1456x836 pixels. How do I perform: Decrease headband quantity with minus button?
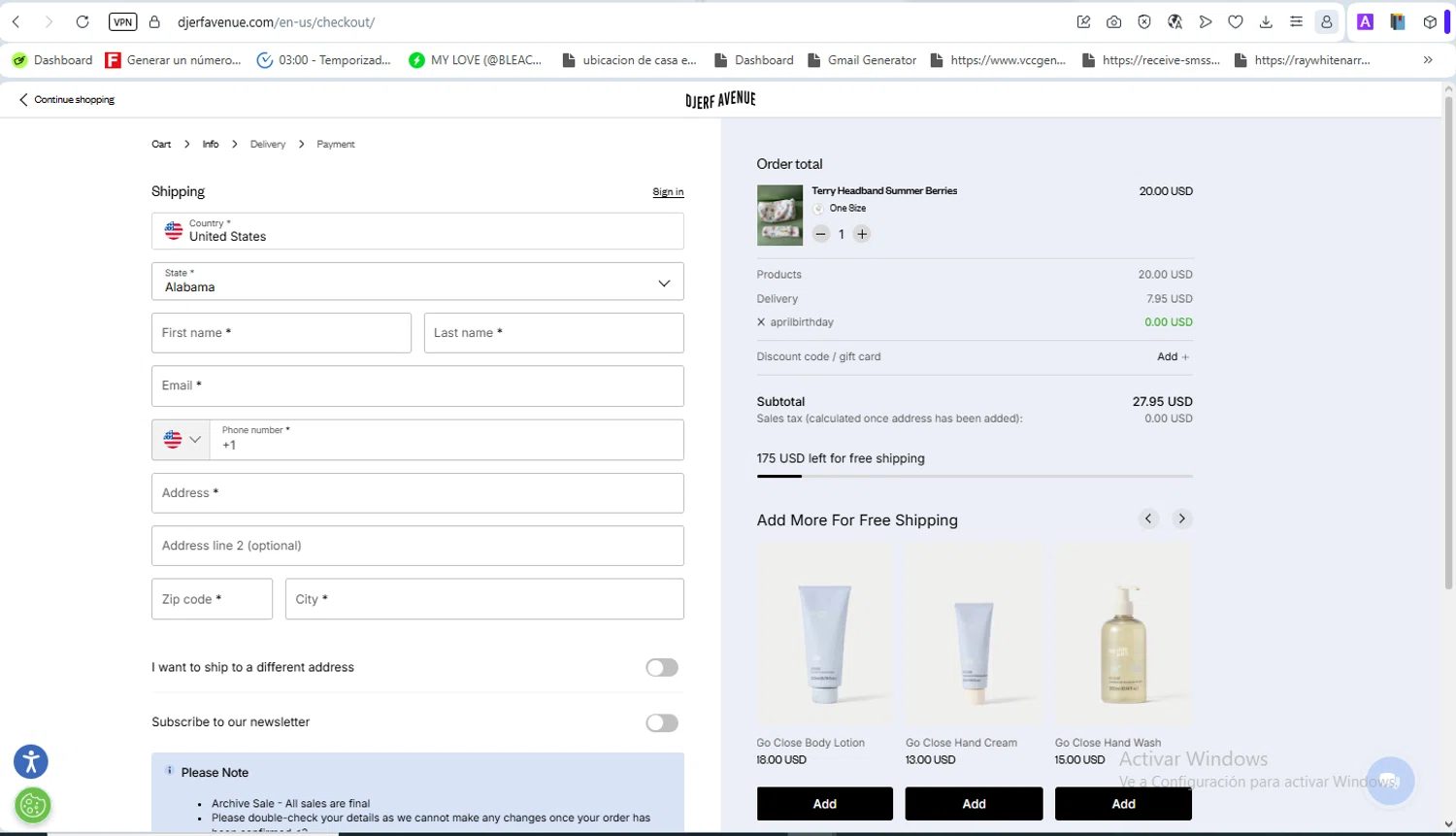coord(821,234)
